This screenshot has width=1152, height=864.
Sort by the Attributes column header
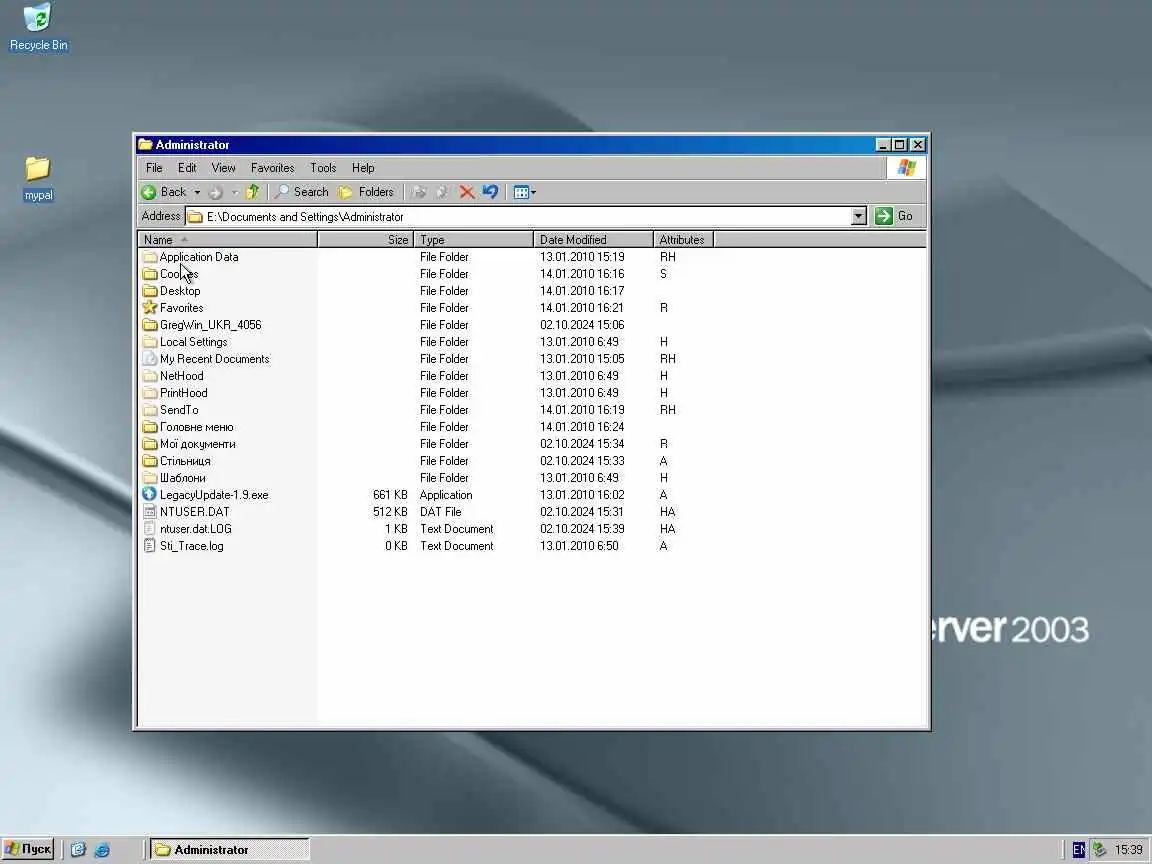(683, 240)
